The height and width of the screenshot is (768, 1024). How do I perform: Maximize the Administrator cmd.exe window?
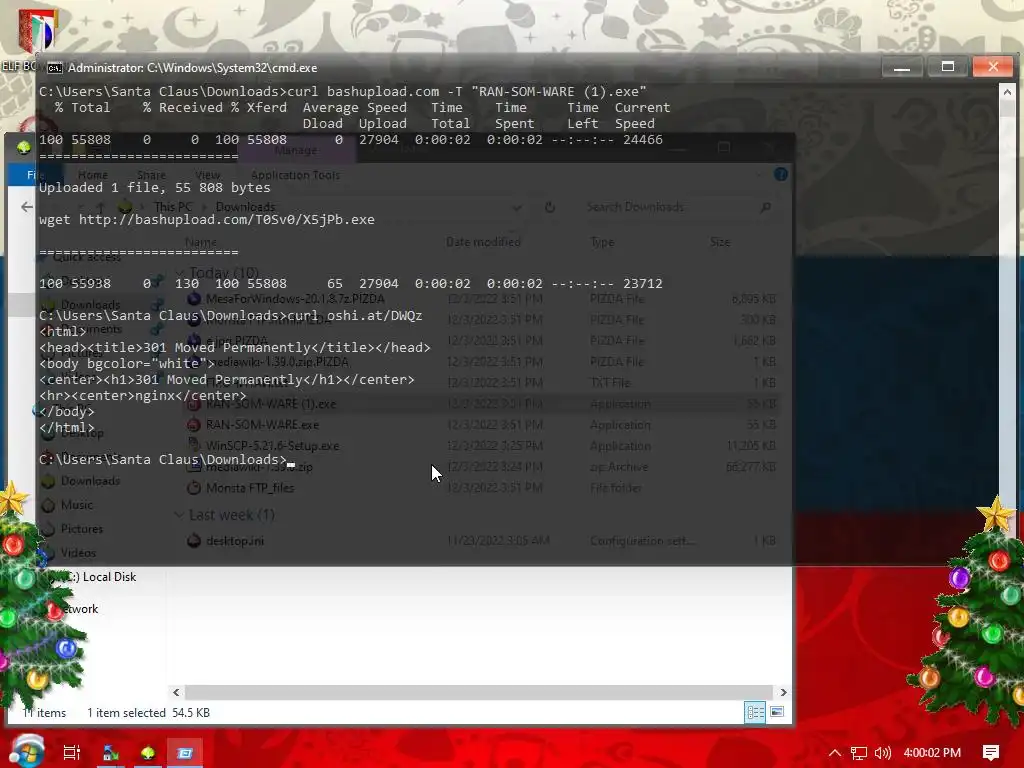pos(948,67)
